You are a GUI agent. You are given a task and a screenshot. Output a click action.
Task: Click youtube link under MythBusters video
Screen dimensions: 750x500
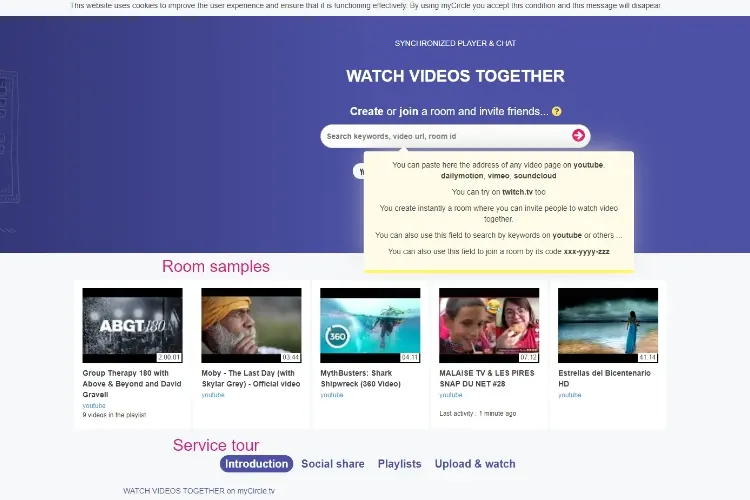[x=331, y=395]
